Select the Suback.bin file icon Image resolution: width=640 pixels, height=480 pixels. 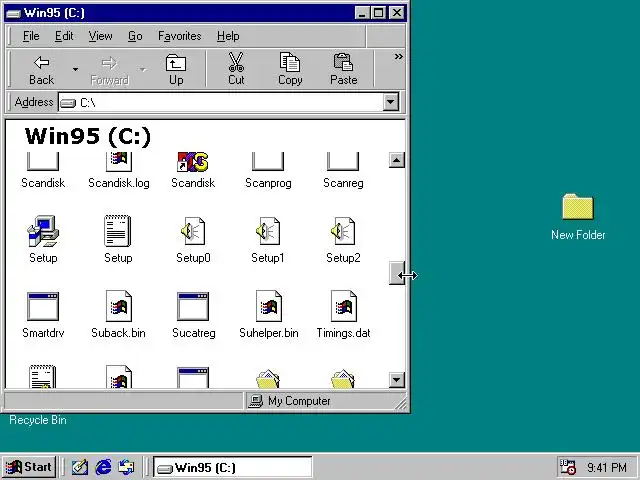pos(119,306)
